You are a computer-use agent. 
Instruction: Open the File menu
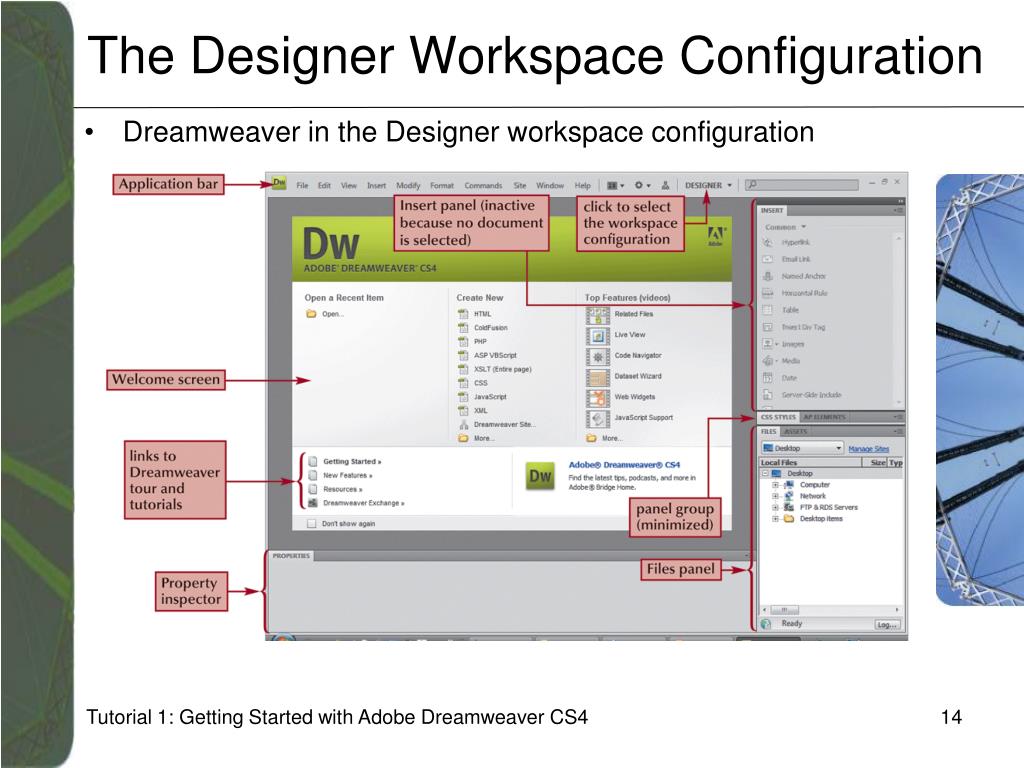click(302, 185)
